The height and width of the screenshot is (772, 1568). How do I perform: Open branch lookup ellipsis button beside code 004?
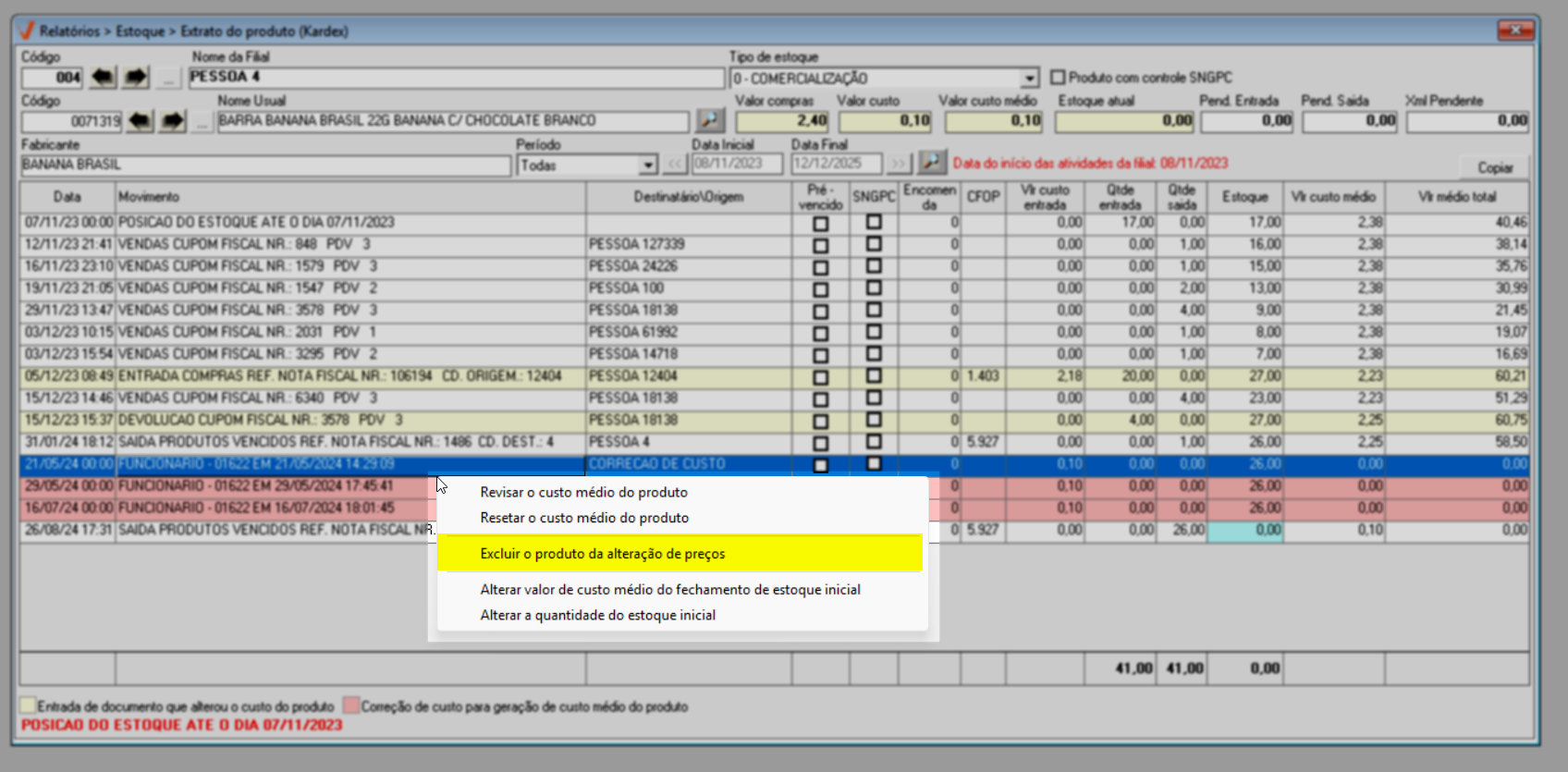[167, 79]
